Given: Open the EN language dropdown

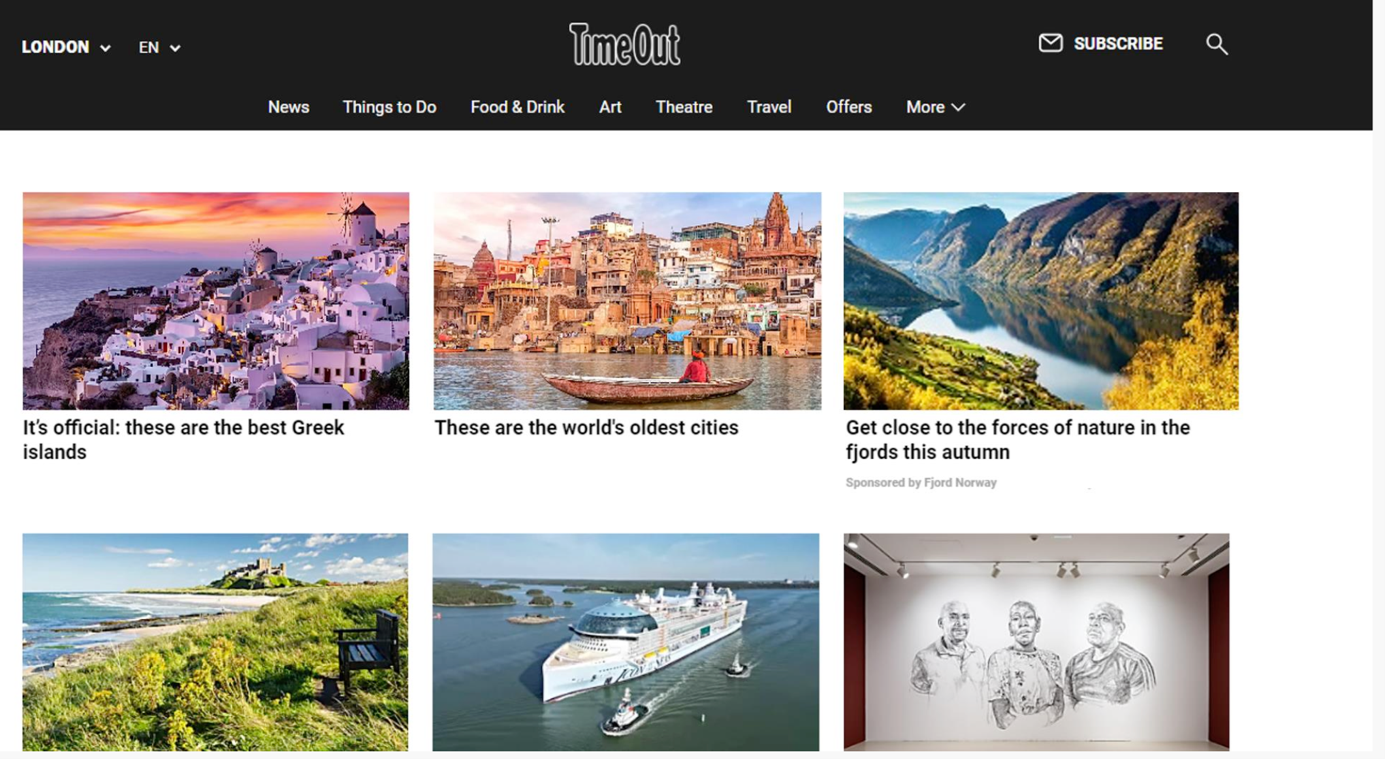Looking at the screenshot, I should (x=159, y=47).
